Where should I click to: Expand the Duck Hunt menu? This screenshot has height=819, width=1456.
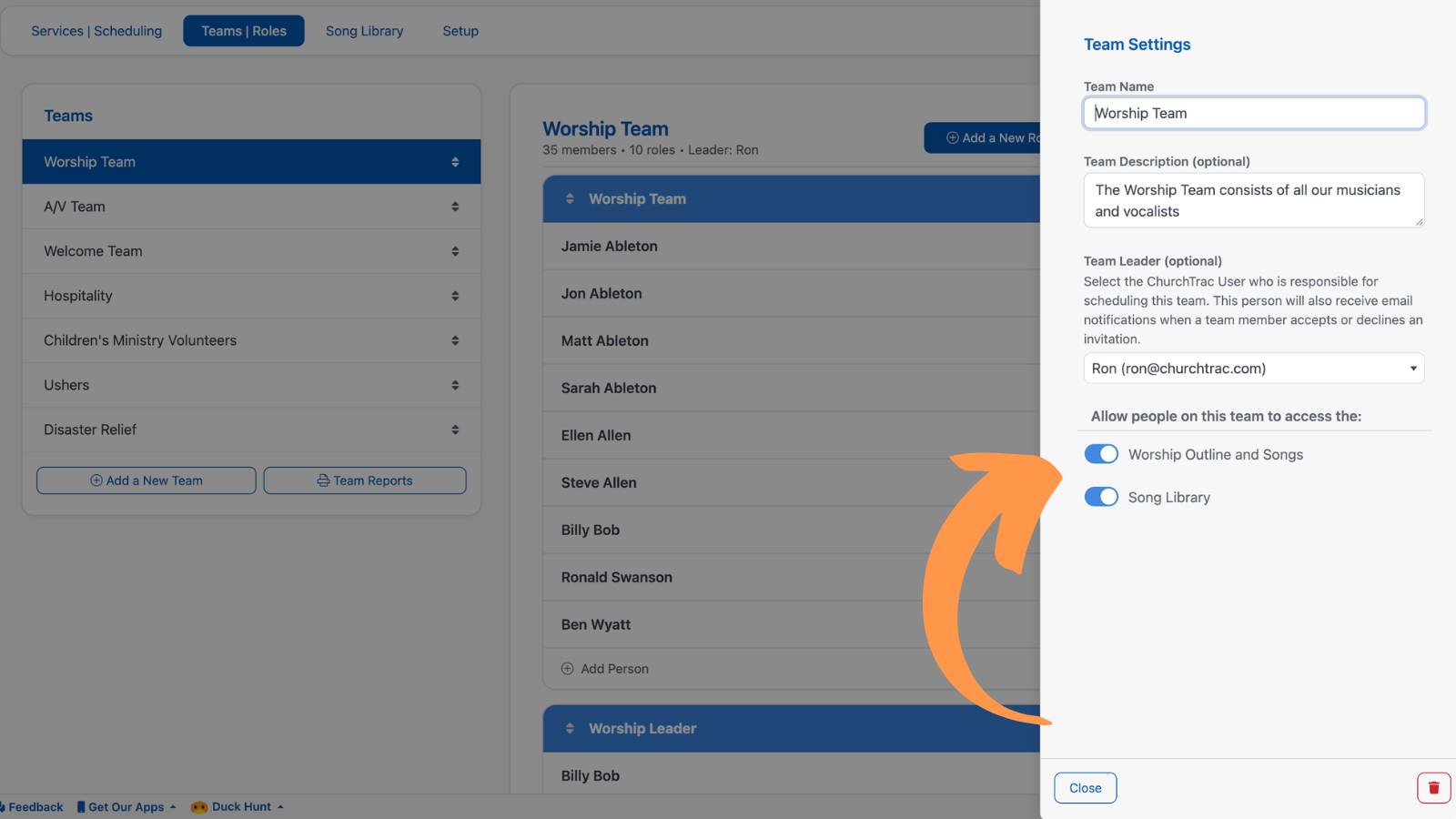(238, 807)
